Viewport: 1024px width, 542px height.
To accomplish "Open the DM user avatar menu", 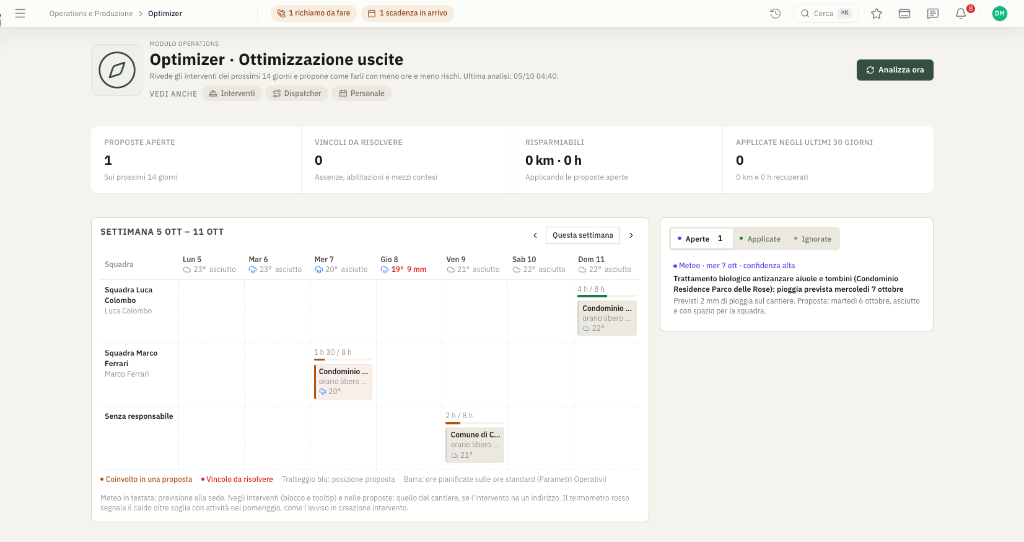I will coord(999,13).
